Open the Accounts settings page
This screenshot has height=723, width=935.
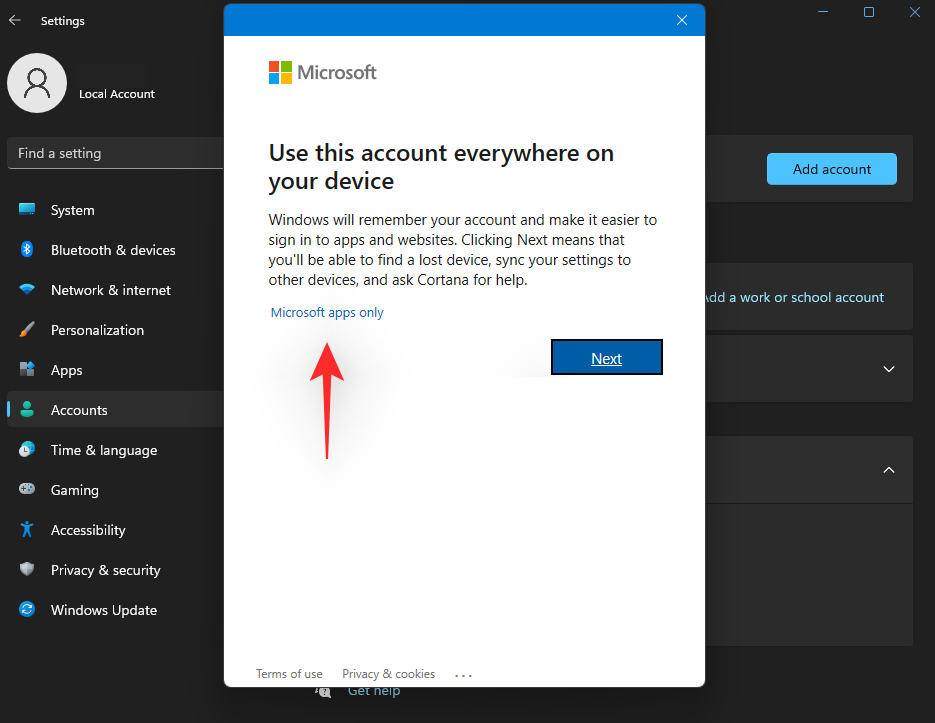pyautogui.click(x=79, y=410)
